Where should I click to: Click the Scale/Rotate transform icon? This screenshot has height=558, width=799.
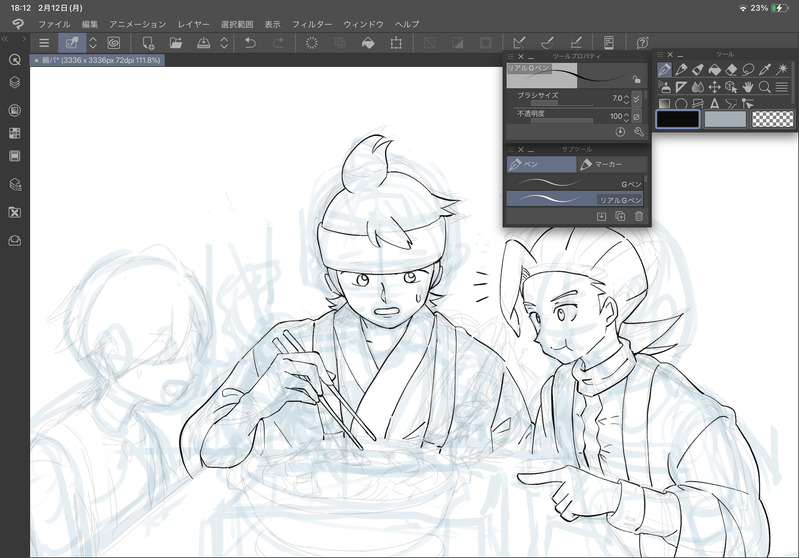tap(396, 43)
